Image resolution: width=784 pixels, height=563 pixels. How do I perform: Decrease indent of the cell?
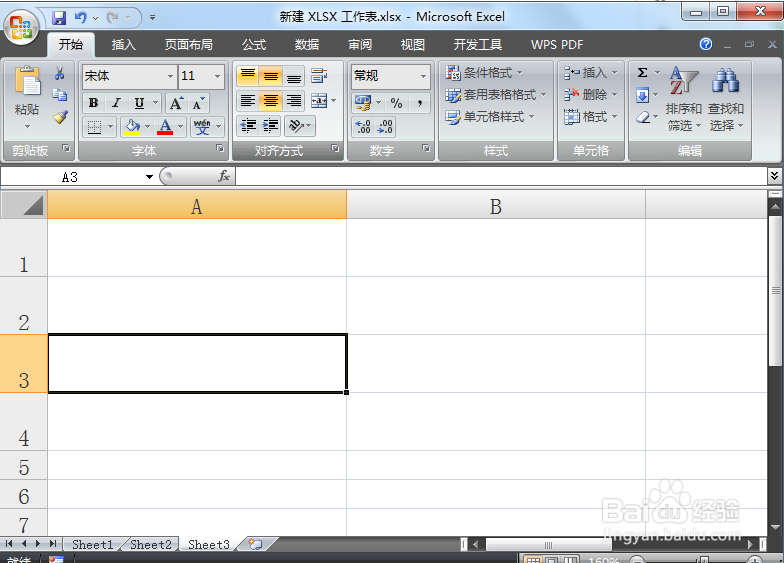pyautogui.click(x=248, y=126)
